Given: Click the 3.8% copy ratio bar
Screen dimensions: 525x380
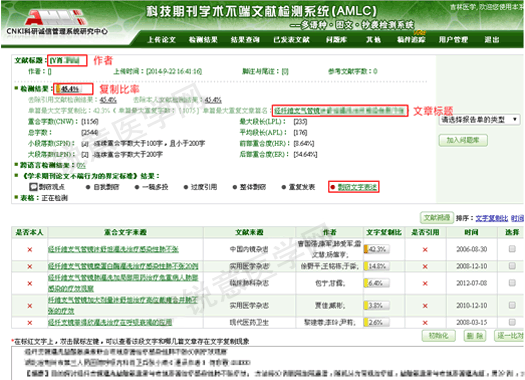Looking at the screenshot, I should click(x=377, y=305).
